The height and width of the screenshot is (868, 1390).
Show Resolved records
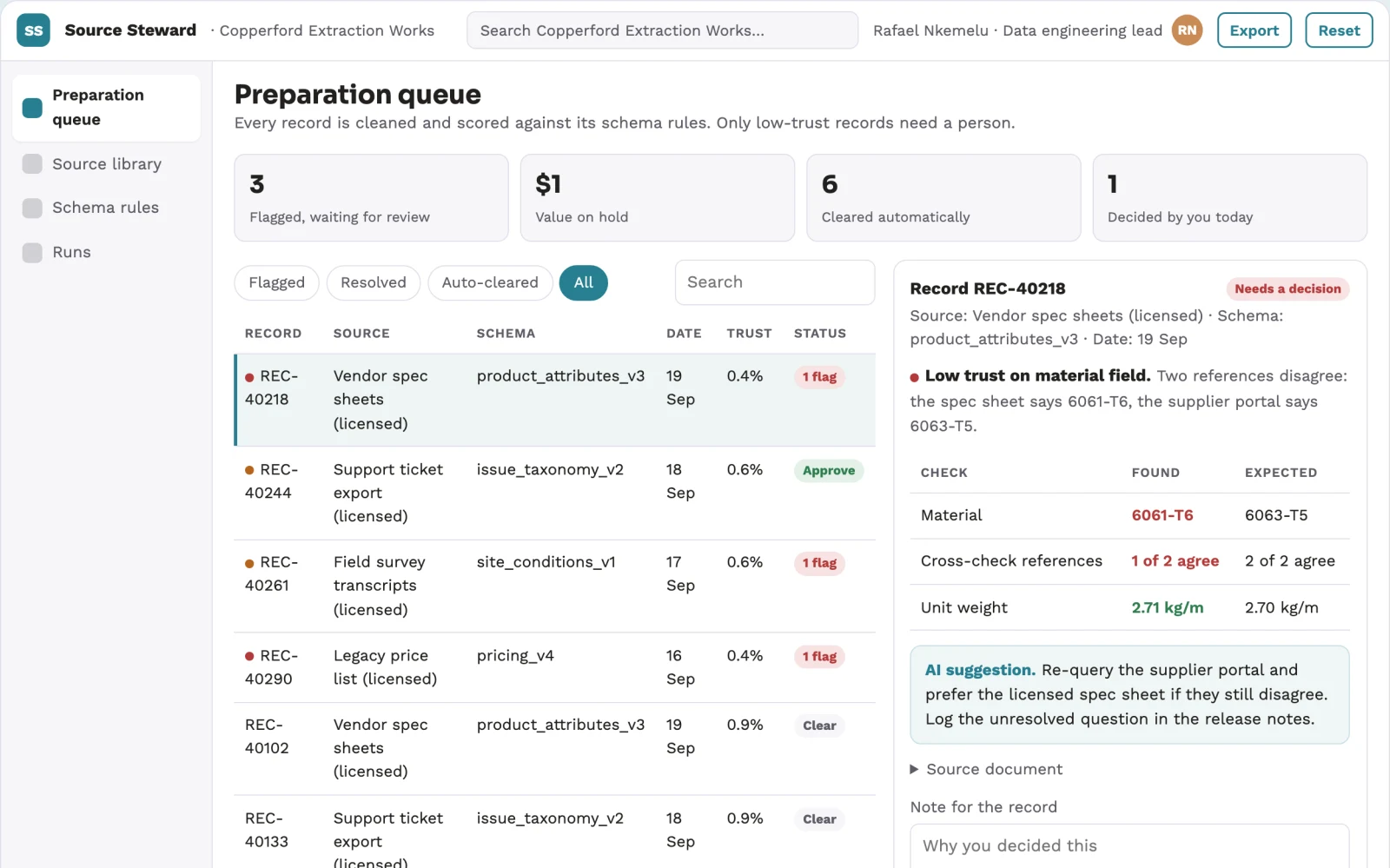point(373,282)
